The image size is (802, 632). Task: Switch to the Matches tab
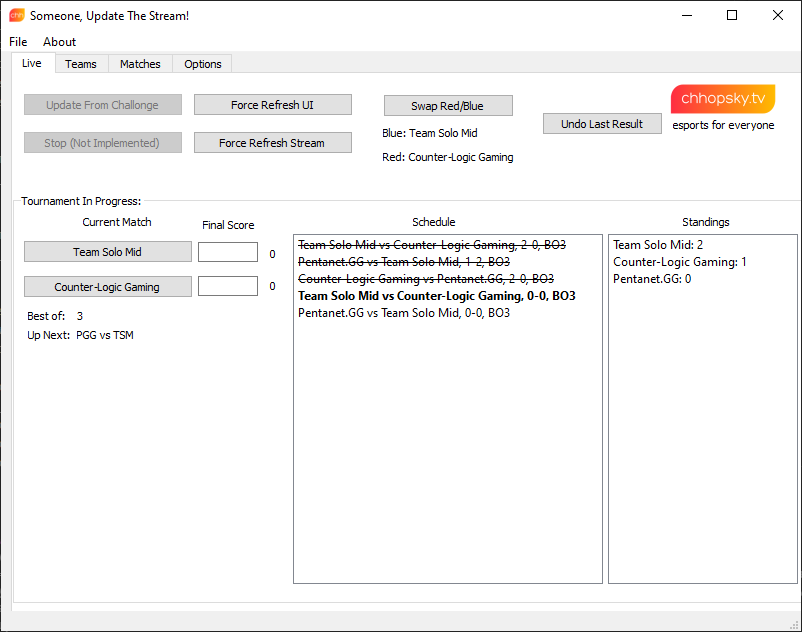tap(140, 64)
